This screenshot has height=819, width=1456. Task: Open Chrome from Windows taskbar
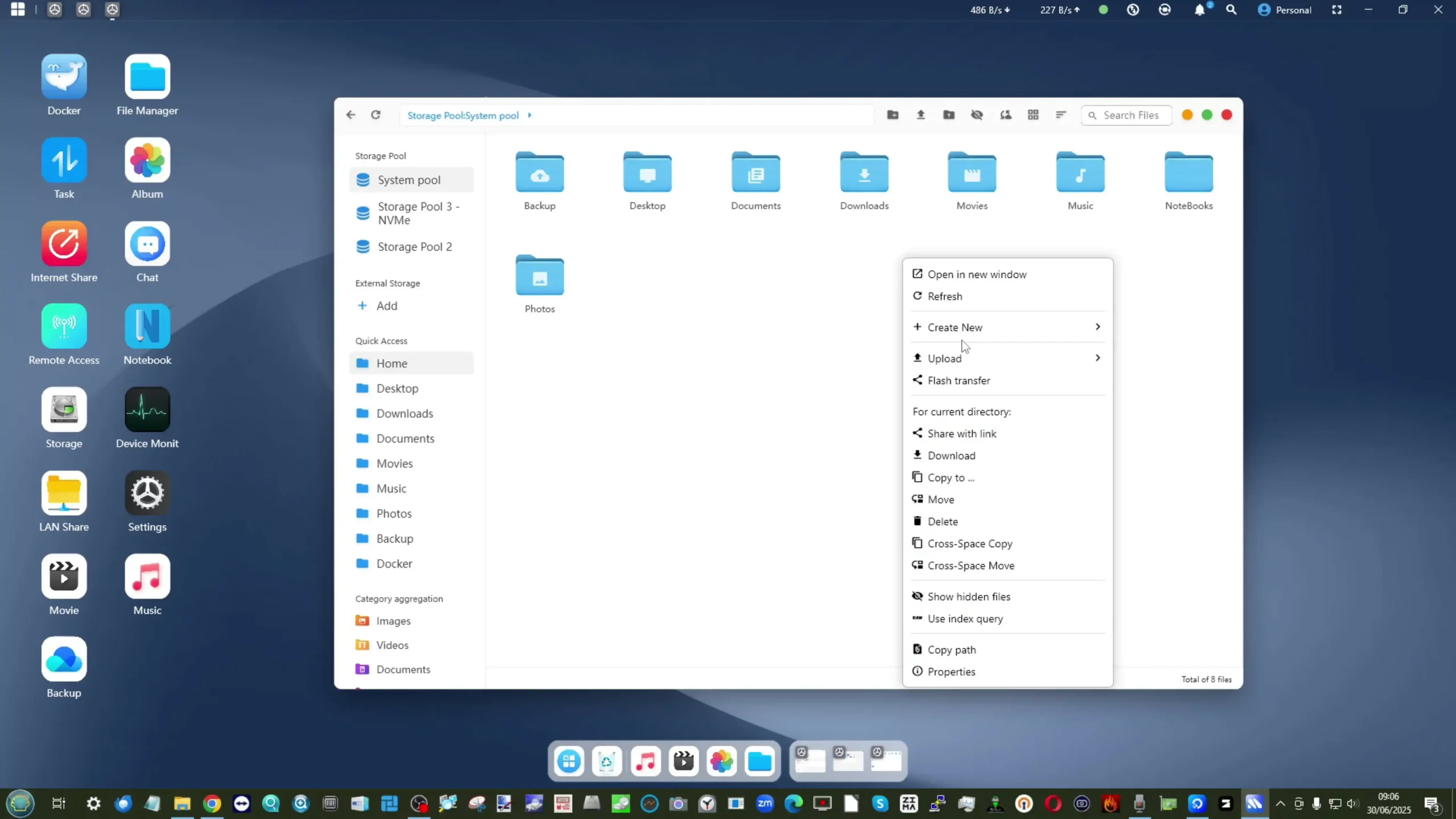point(212,804)
